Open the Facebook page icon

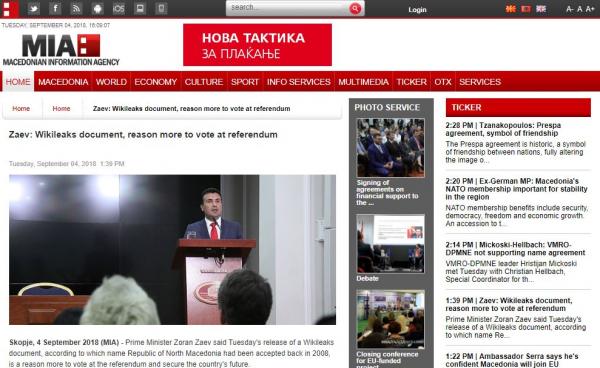55,8
